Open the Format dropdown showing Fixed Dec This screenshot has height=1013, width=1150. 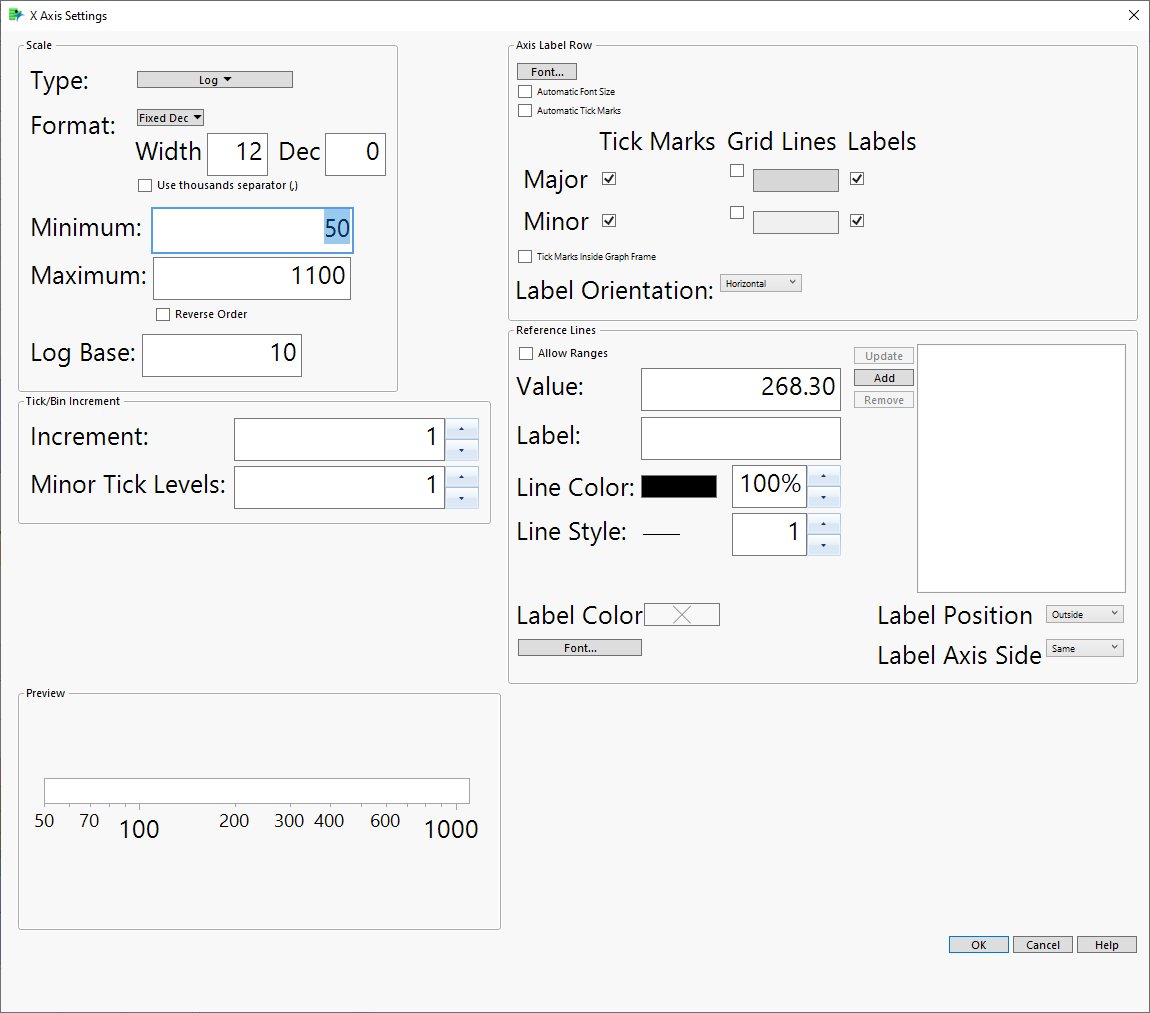click(169, 117)
